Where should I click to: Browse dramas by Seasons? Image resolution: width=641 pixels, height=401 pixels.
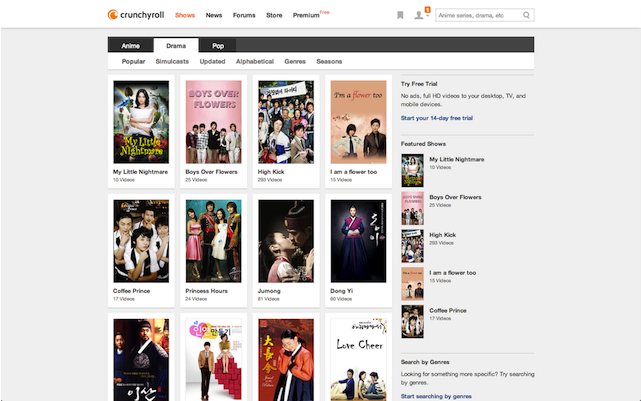pyautogui.click(x=329, y=61)
